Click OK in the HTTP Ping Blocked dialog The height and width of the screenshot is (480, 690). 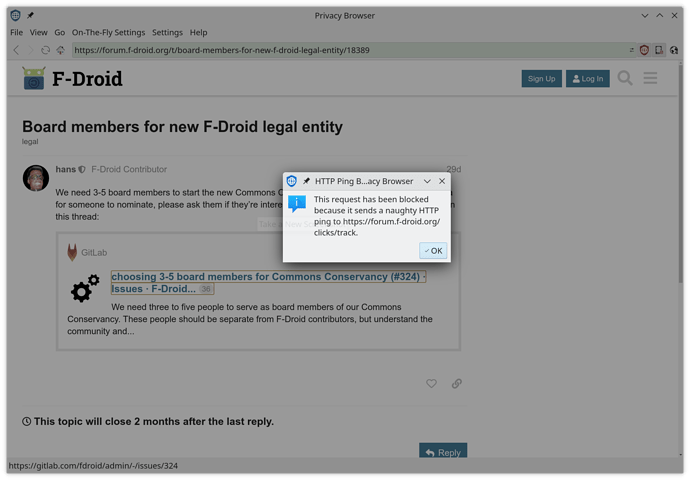433,251
